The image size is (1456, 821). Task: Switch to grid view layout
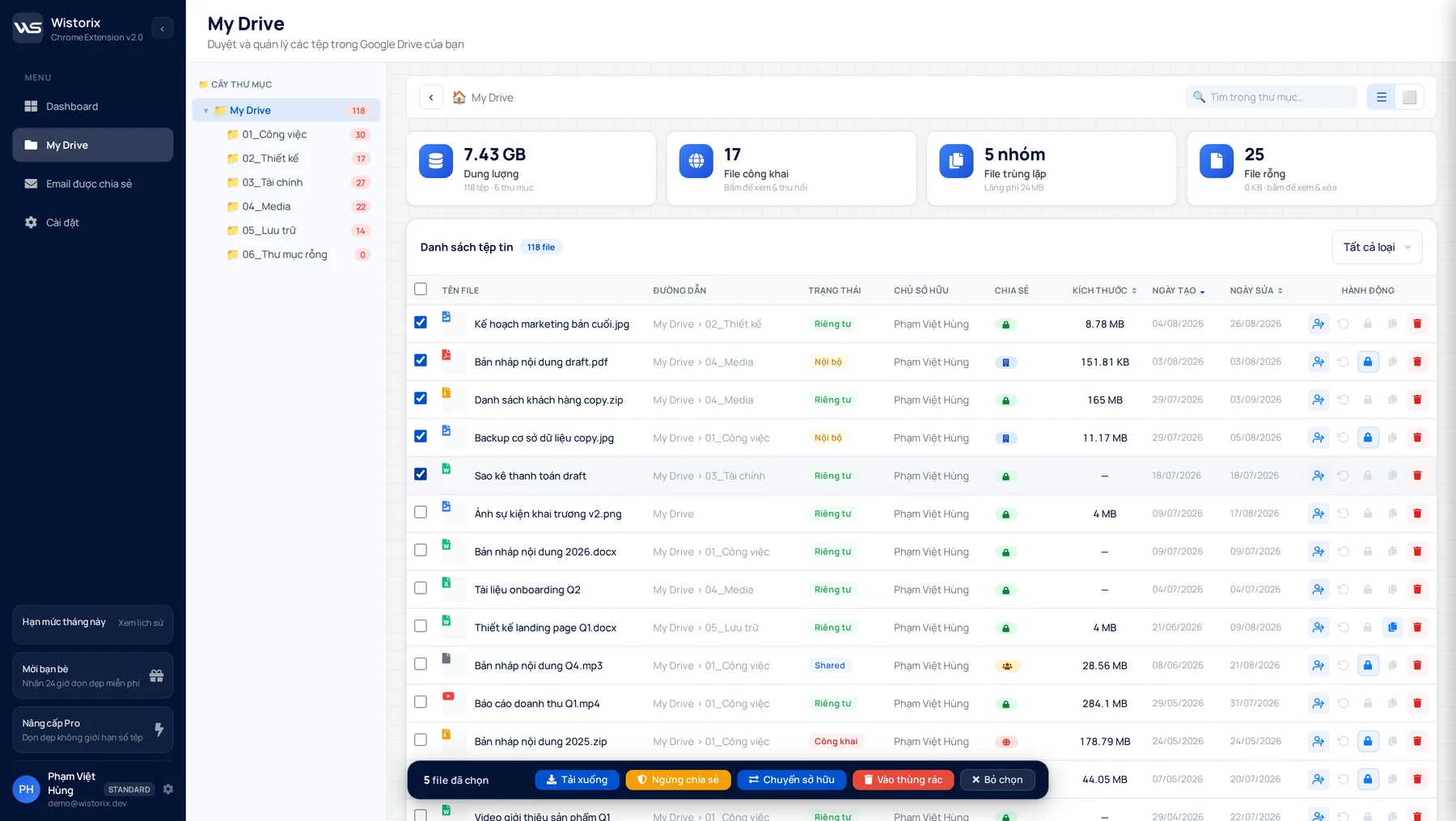[1409, 97]
